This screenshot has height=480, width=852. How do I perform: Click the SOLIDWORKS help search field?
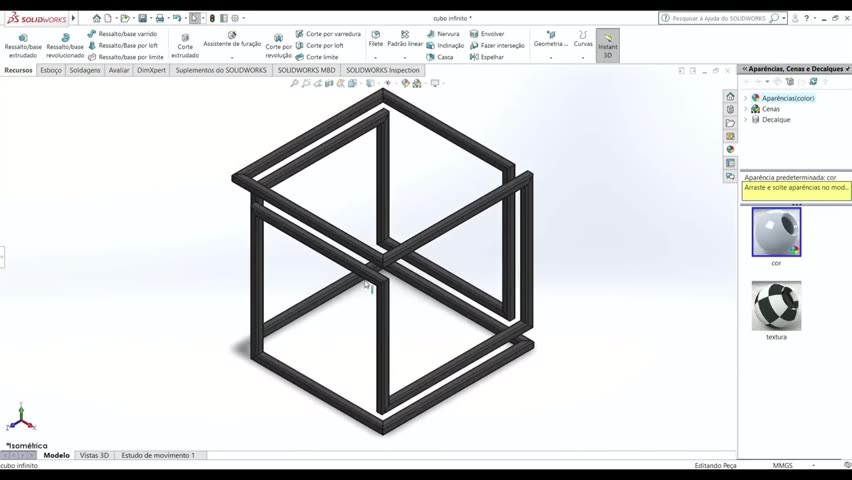[x=718, y=18]
